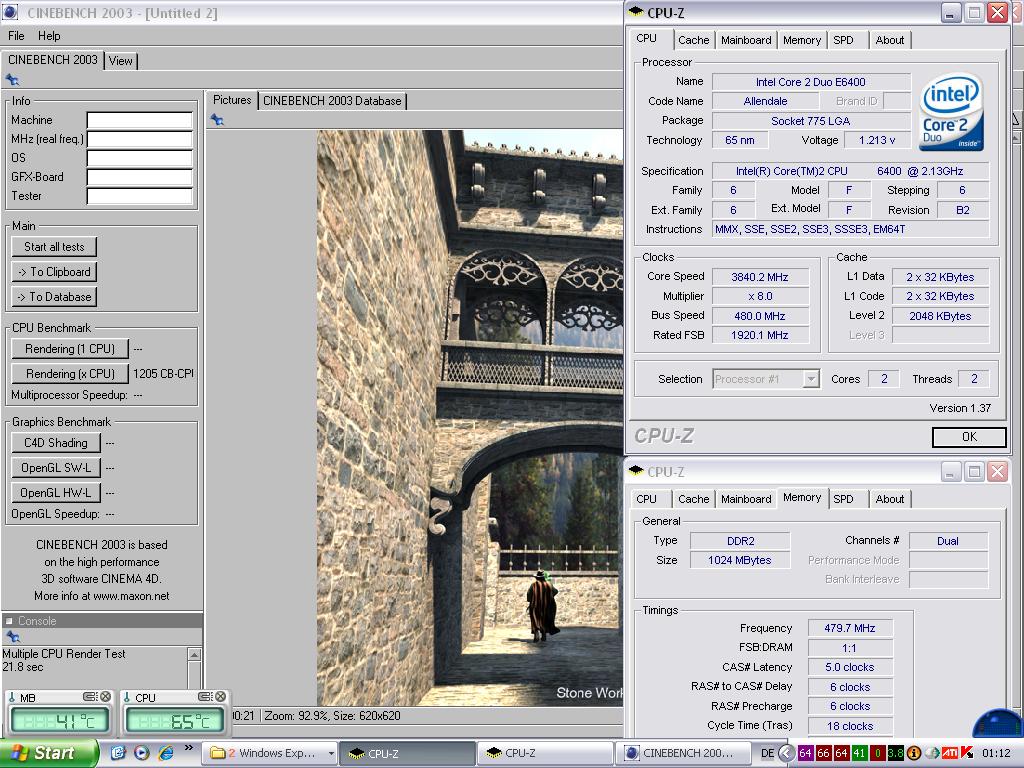Launch Internet Explorer from quick launch
Image resolution: width=1024 pixels, height=768 pixels.
[166, 753]
